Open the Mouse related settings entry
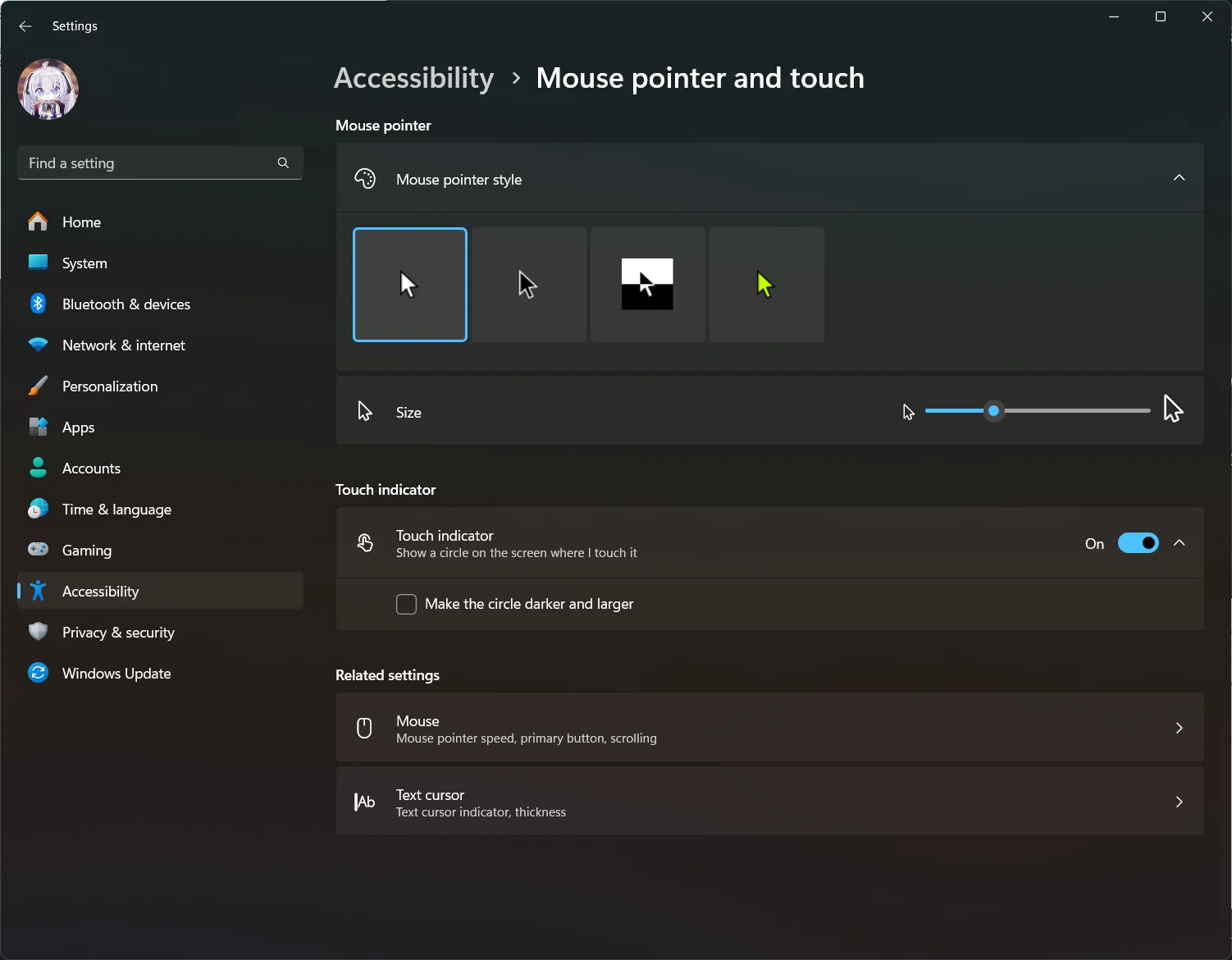Viewport: 1232px width, 960px height. (x=770, y=728)
